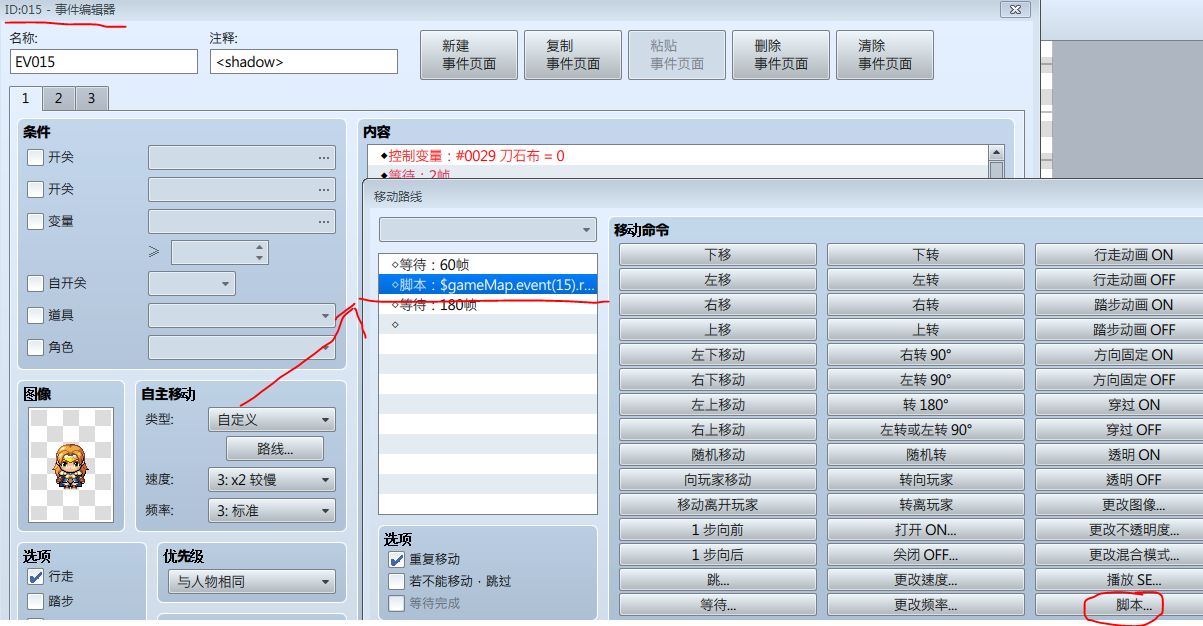Check the 道具 condition checkbox
The image size is (1203, 626).
(x=35, y=315)
